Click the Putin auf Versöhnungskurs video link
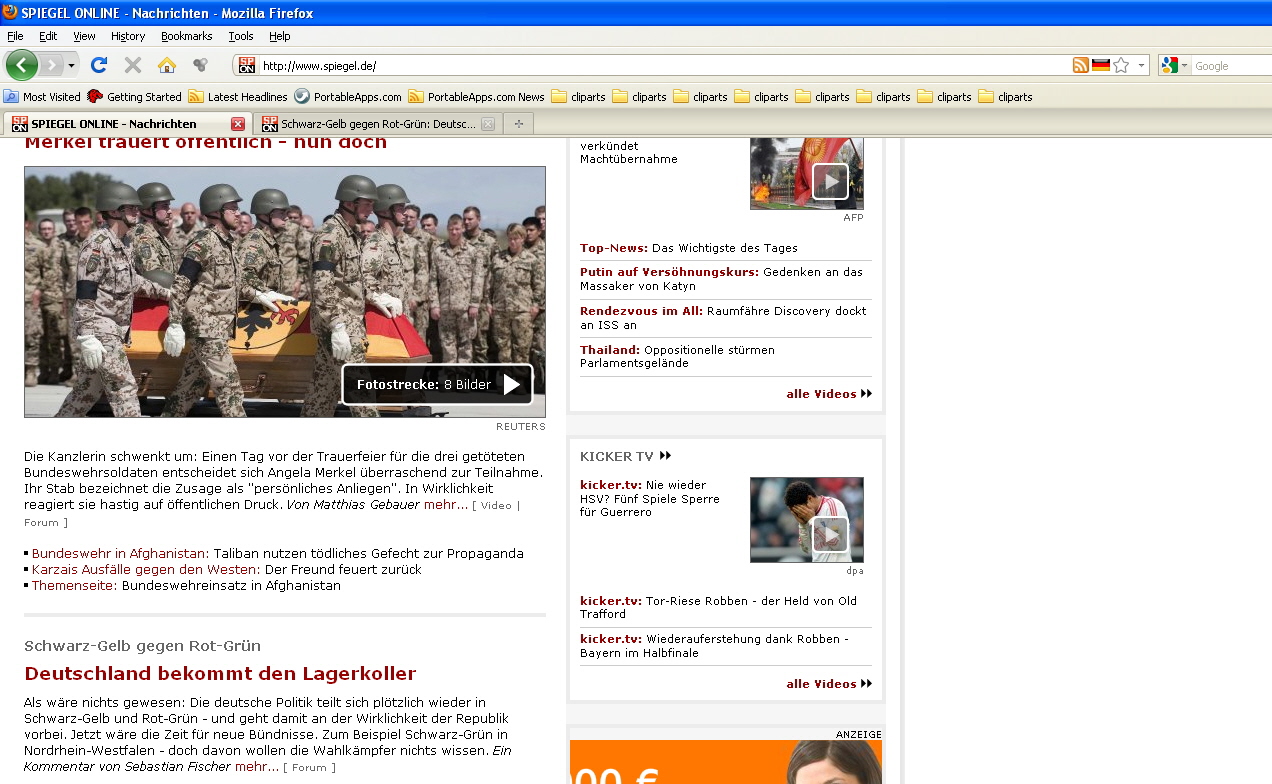The image size is (1272, 784). (669, 272)
